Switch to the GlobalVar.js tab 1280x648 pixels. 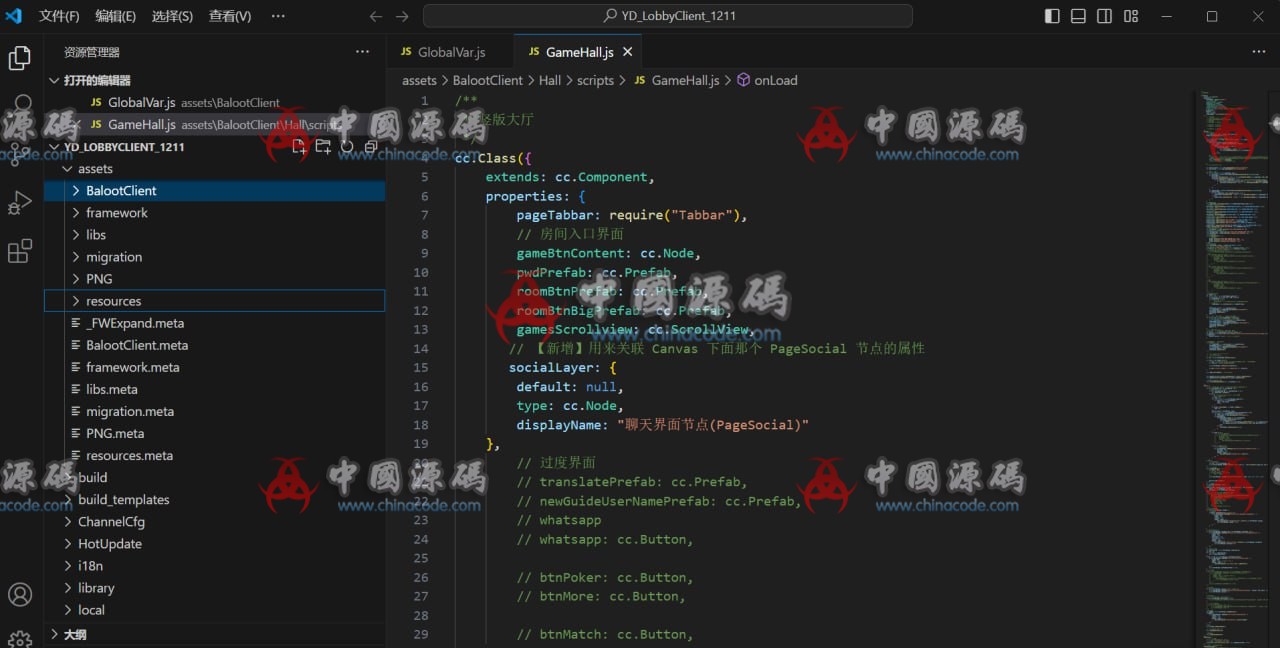450,52
